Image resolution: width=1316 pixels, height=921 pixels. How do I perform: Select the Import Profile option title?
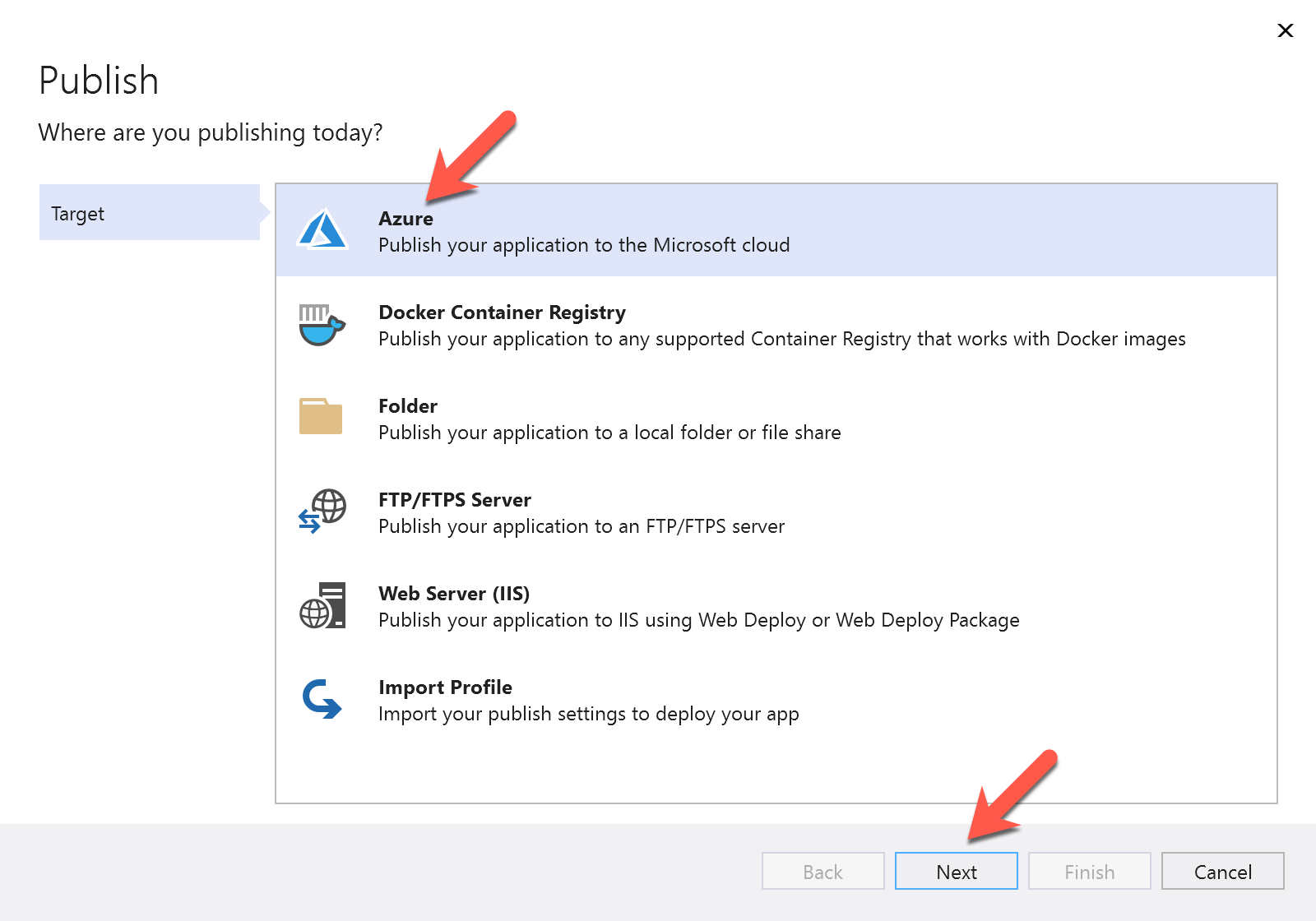(x=445, y=687)
